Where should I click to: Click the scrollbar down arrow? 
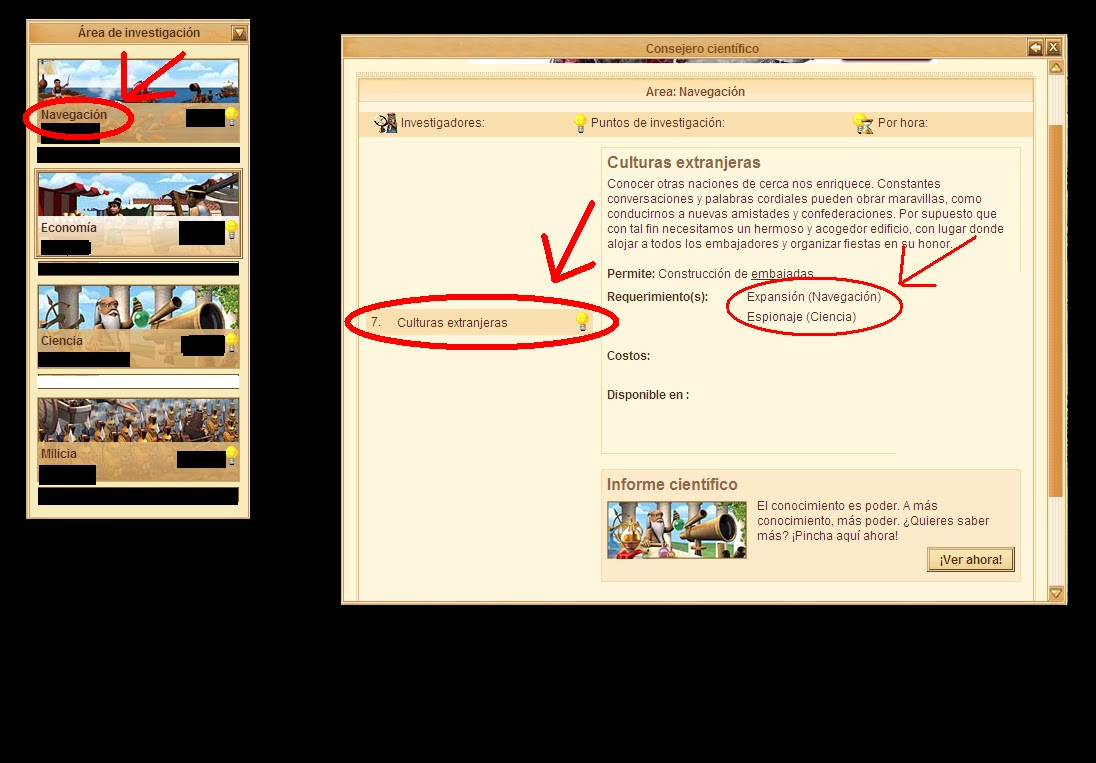[1055, 593]
